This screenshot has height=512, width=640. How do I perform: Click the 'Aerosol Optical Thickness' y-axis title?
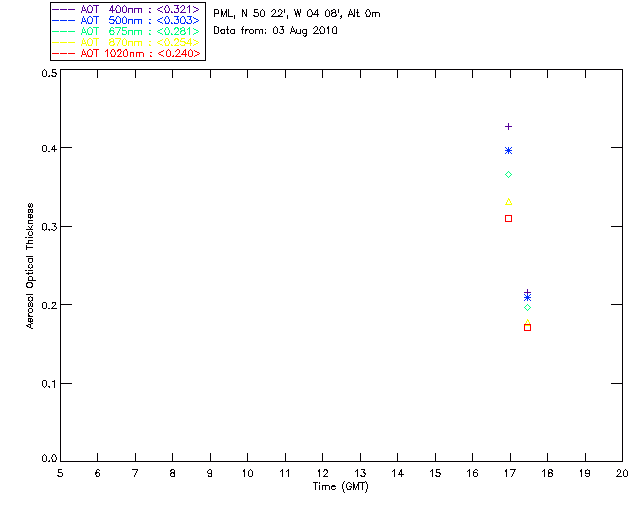(x=31, y=266)
